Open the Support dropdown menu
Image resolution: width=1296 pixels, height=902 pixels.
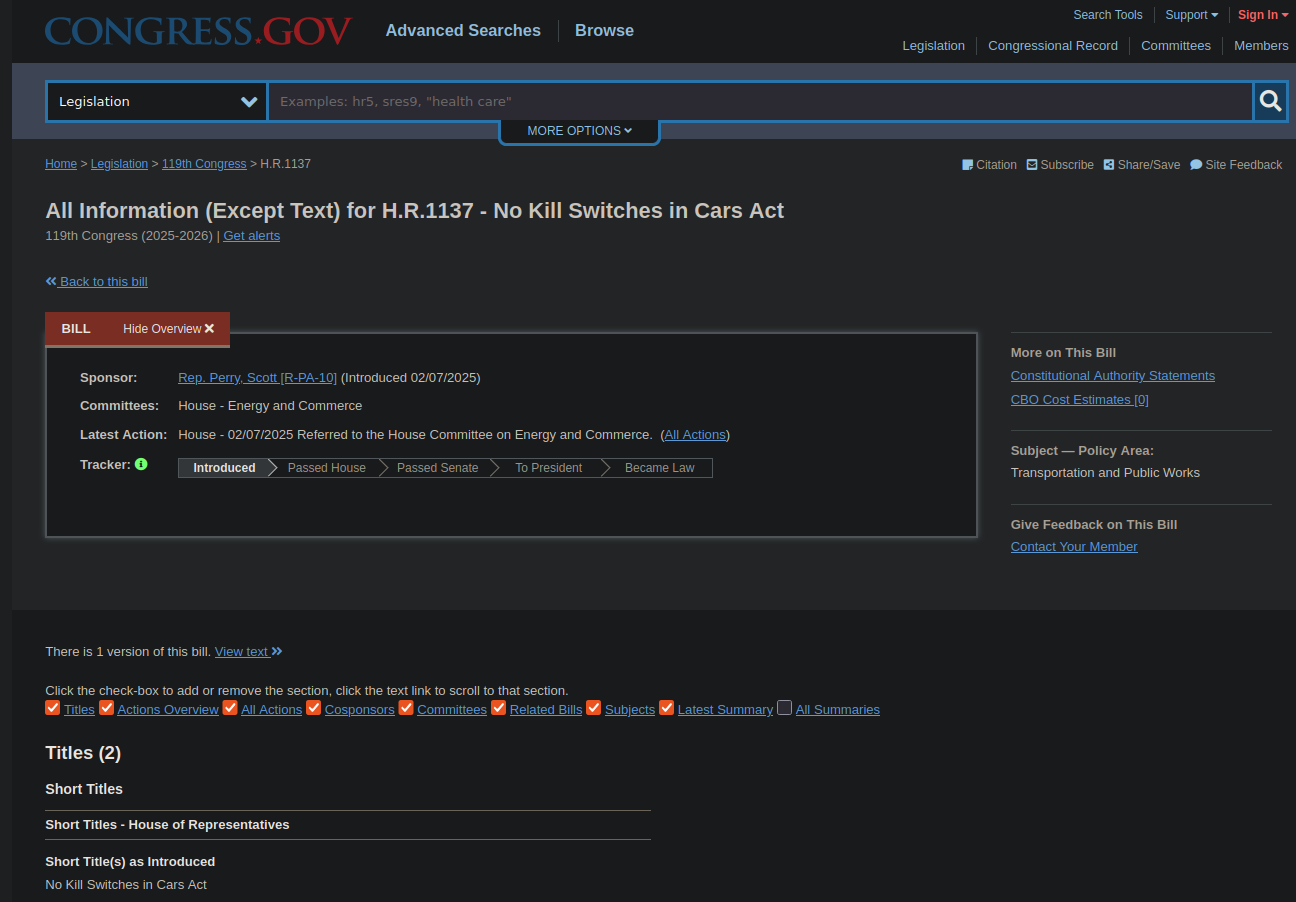click(1192, 15)
